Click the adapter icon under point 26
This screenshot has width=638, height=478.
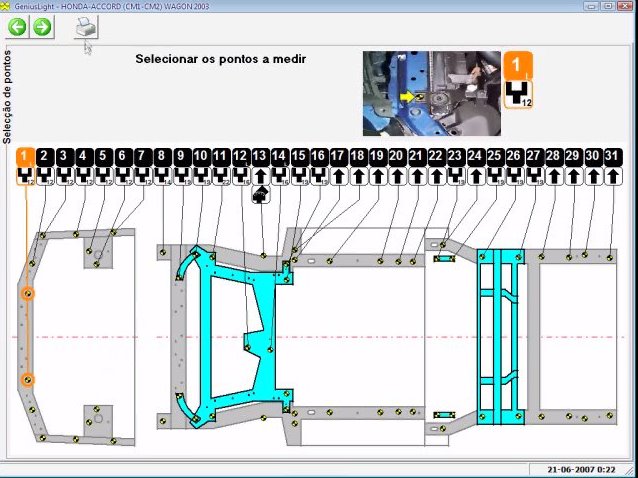515,177
